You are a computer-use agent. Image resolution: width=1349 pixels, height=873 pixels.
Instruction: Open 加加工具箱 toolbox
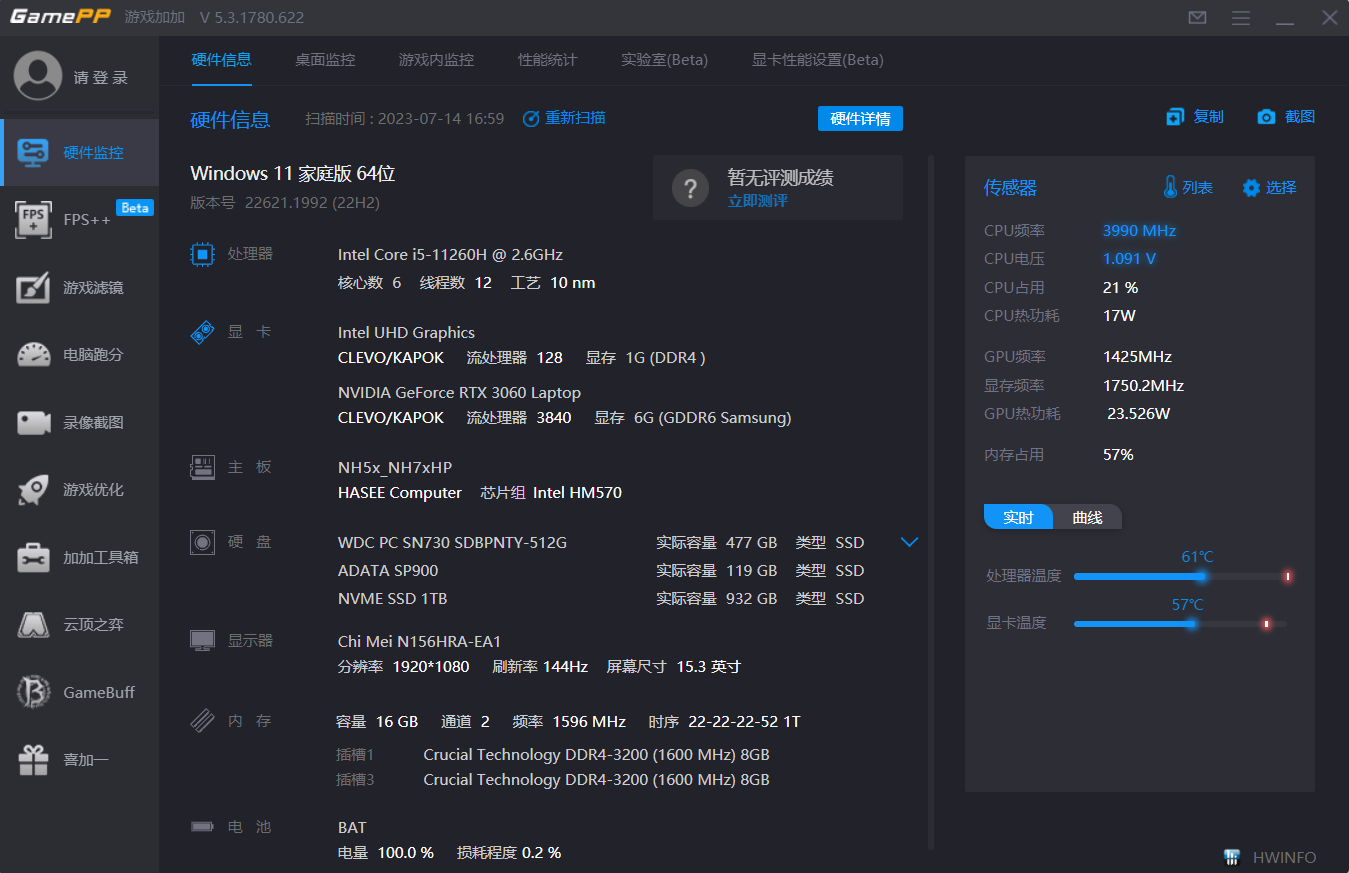click(x=79, y=557)
